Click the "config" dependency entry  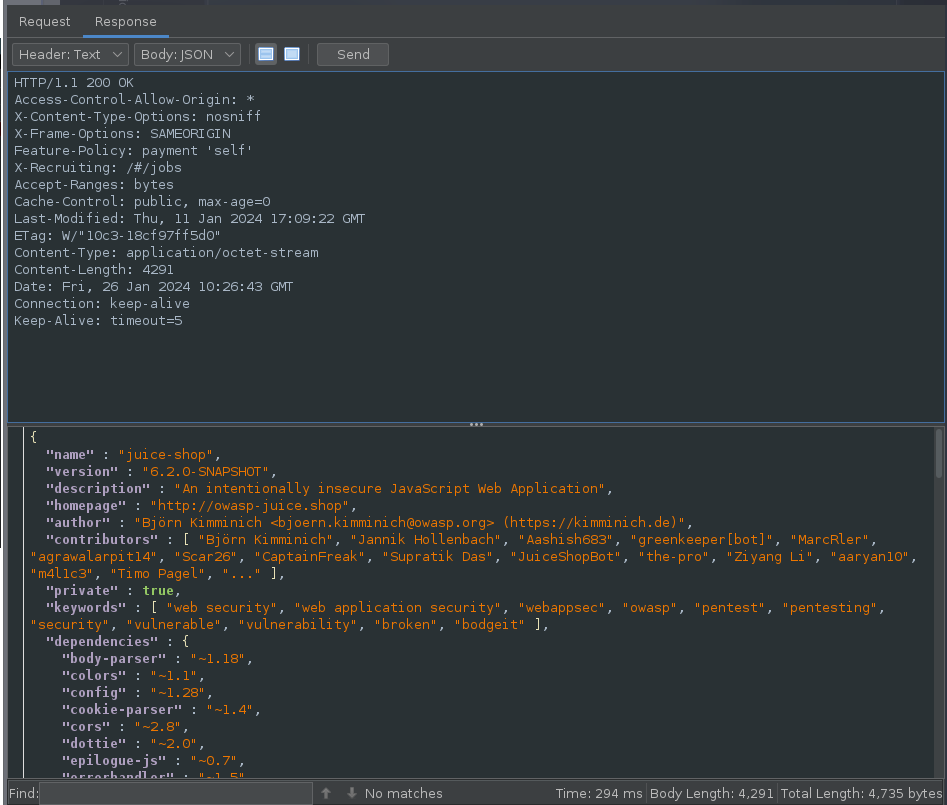(136, 692)
